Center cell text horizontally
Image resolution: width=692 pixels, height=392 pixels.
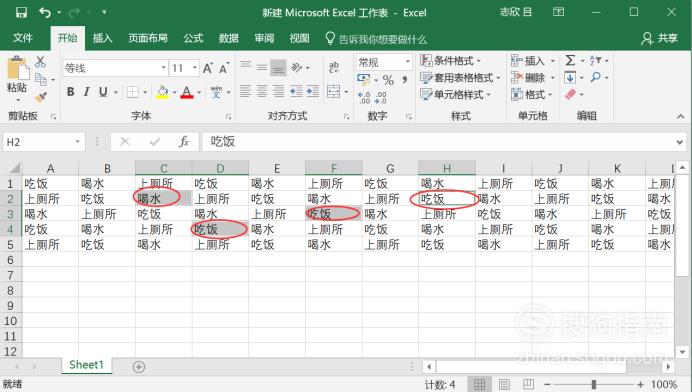(262, 91)
